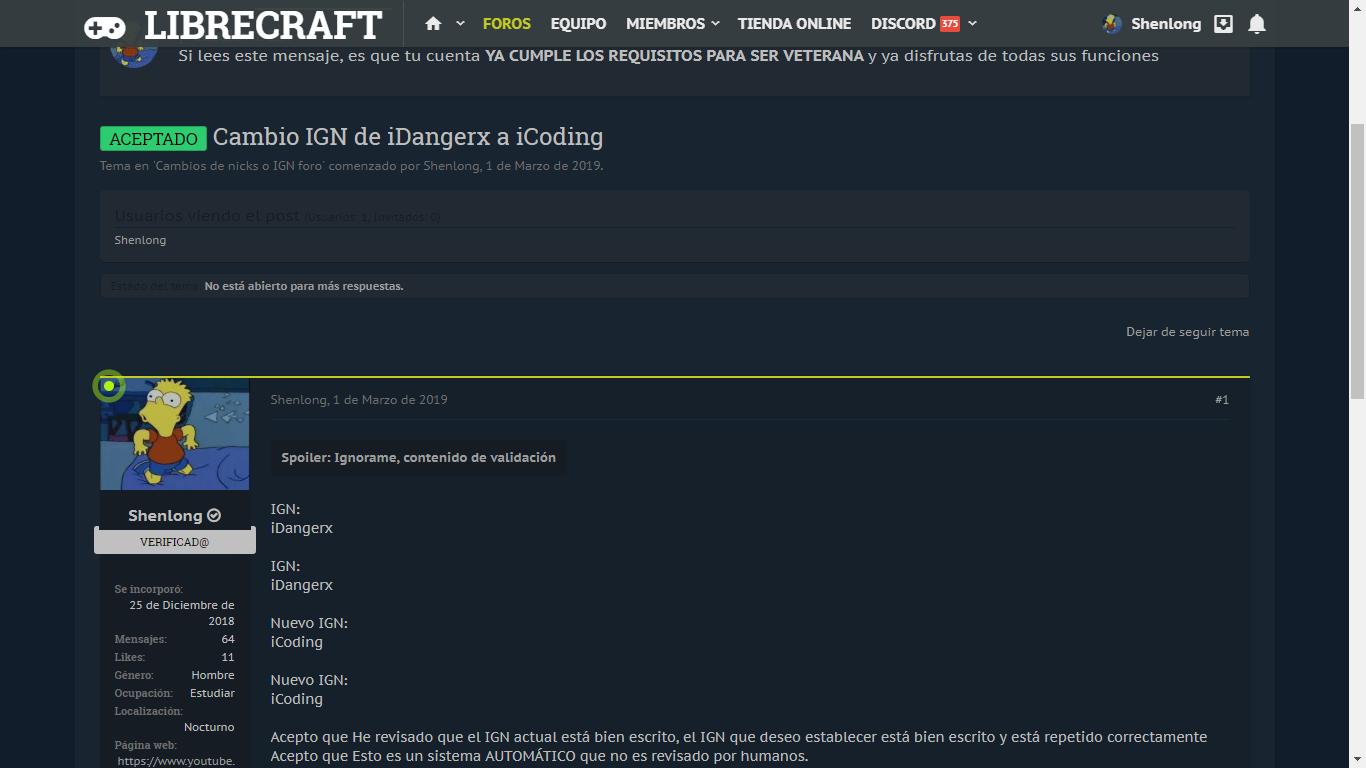Click the Librecraft gamepad logo icon
Screen dimensions: 1366x768
(105, 26)
